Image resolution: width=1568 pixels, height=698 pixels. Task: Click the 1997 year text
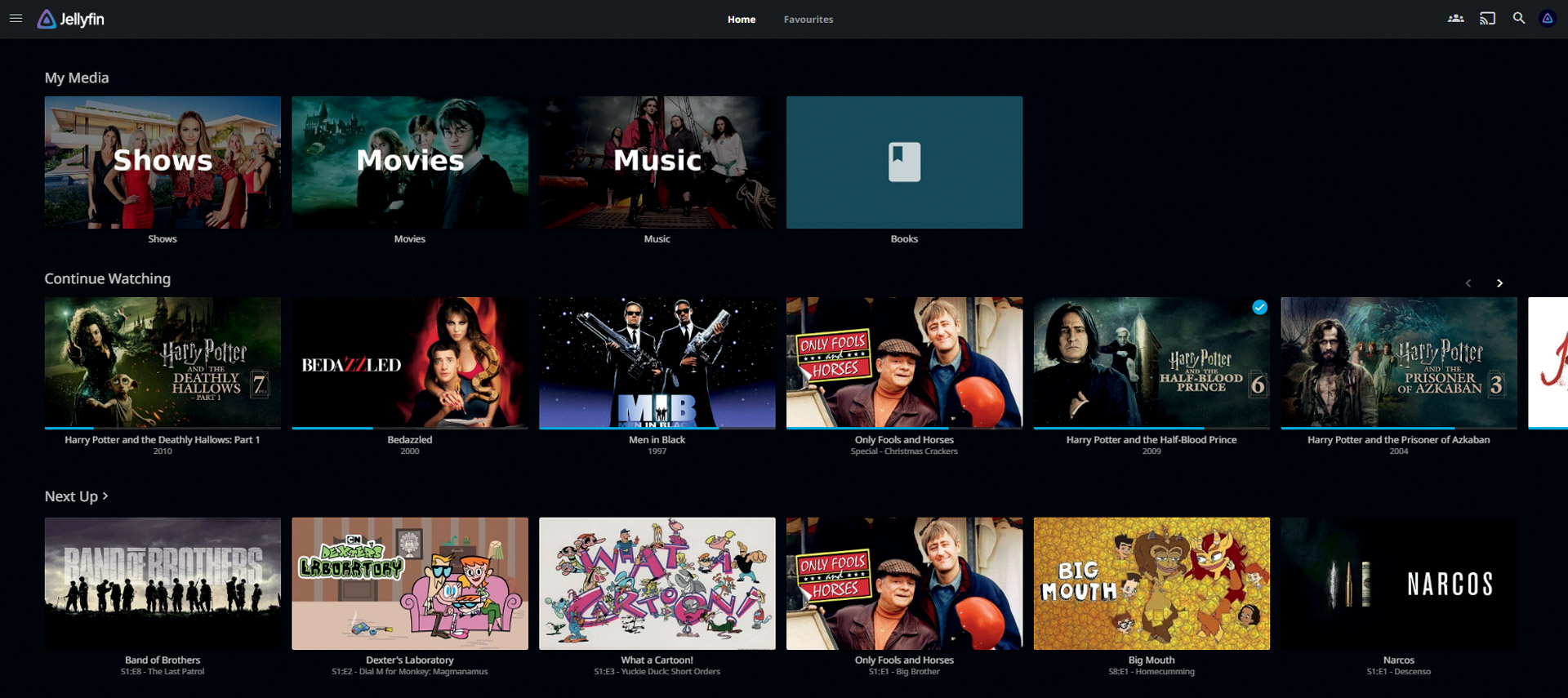point(657,451)
